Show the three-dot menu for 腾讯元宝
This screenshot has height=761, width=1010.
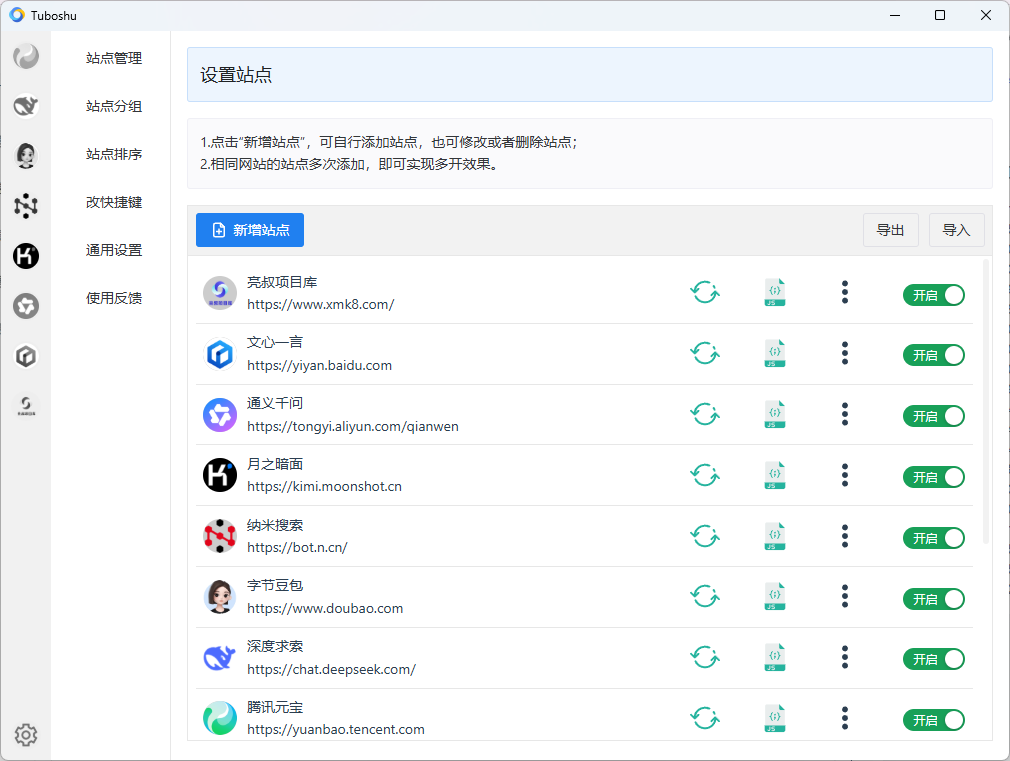pyautogui.click(x=845, y=719)
